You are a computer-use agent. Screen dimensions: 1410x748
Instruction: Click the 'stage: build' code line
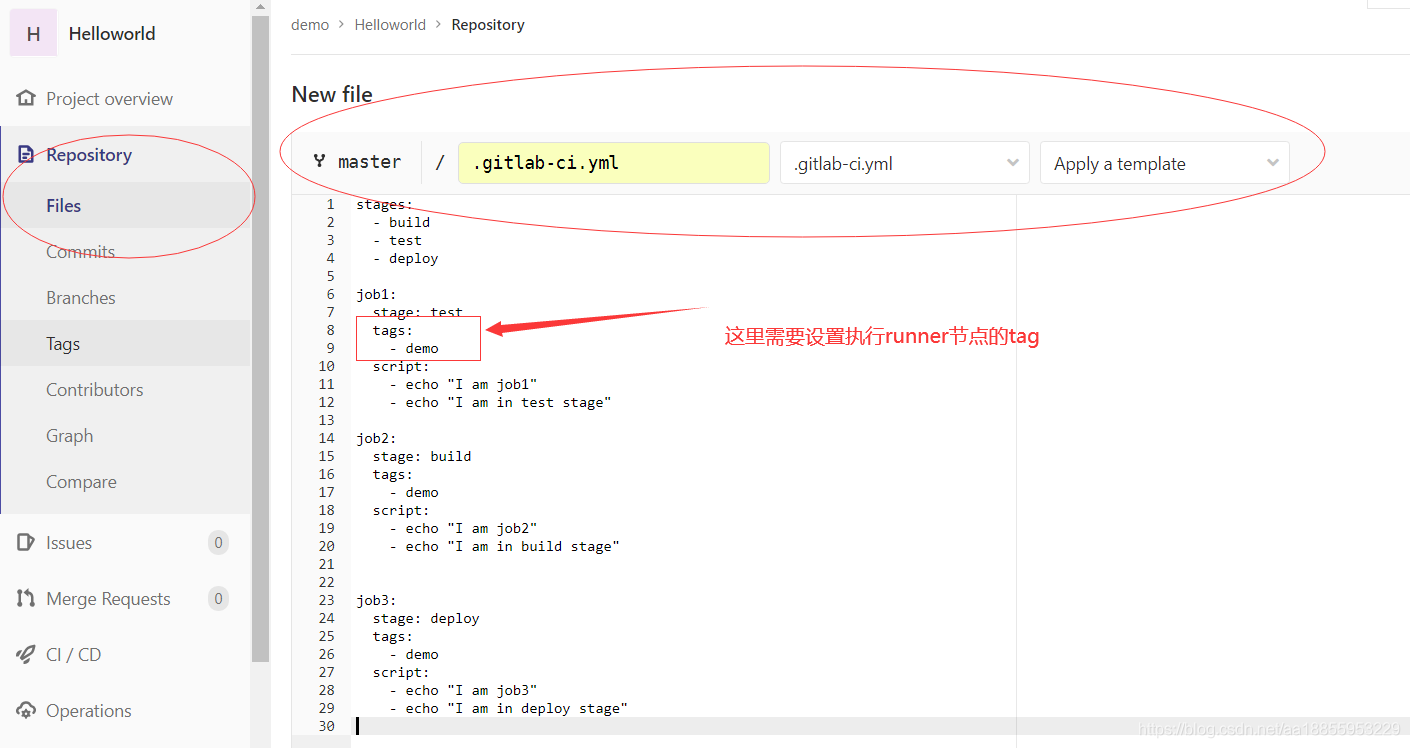421,456
